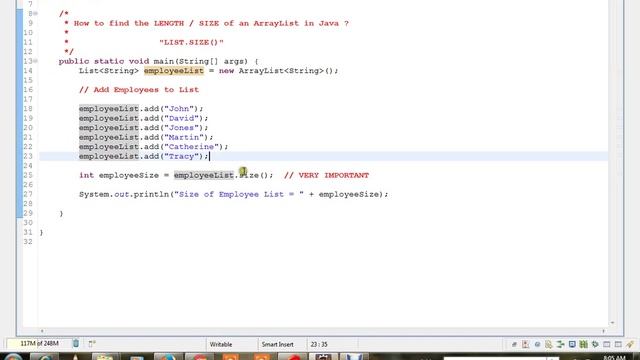This screenshot has height=360, width=640.
Task: Collapse the comment block fold at line 8
Action: pos(36,13)
